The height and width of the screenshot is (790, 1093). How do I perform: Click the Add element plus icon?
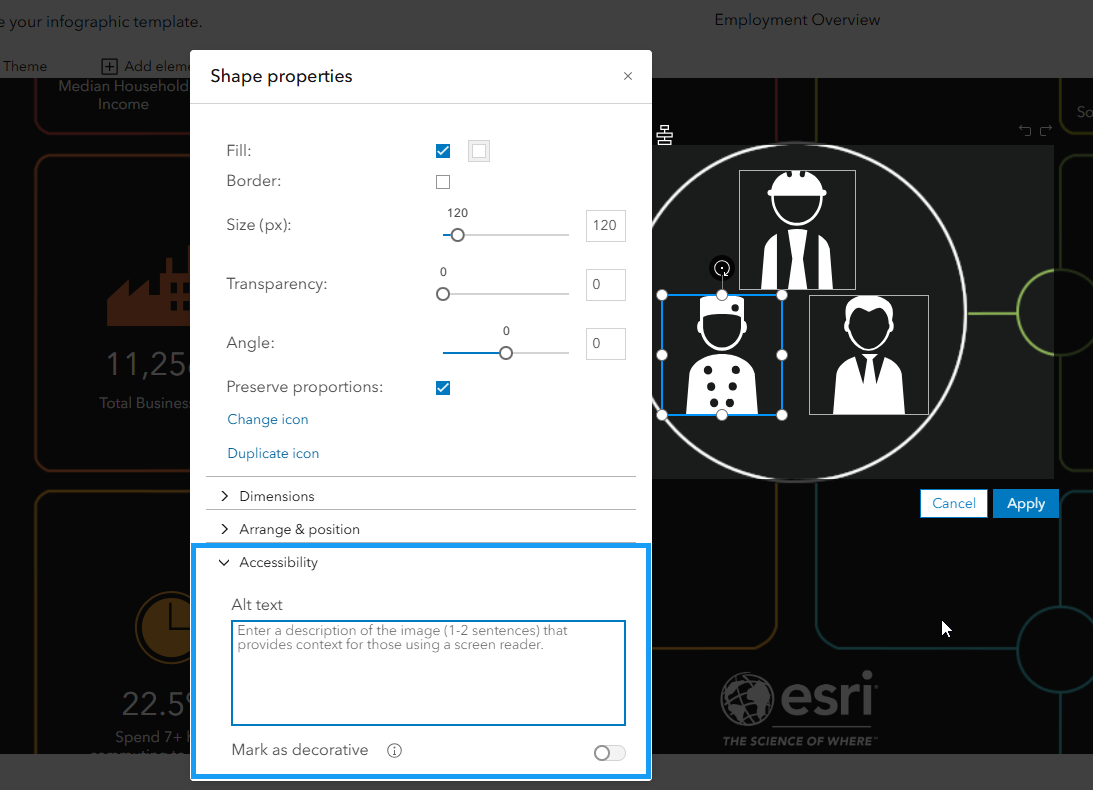click(x=109, y=66)
